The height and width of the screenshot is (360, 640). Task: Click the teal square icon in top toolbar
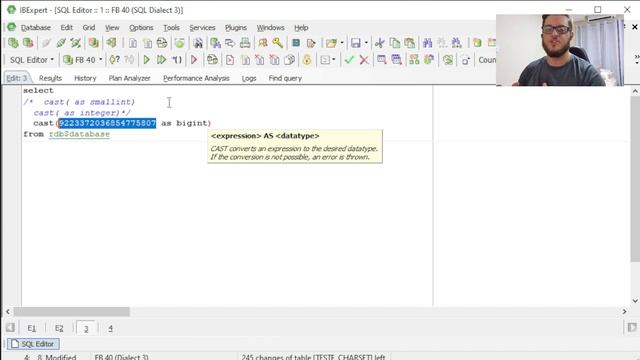(x=296, y=42)
